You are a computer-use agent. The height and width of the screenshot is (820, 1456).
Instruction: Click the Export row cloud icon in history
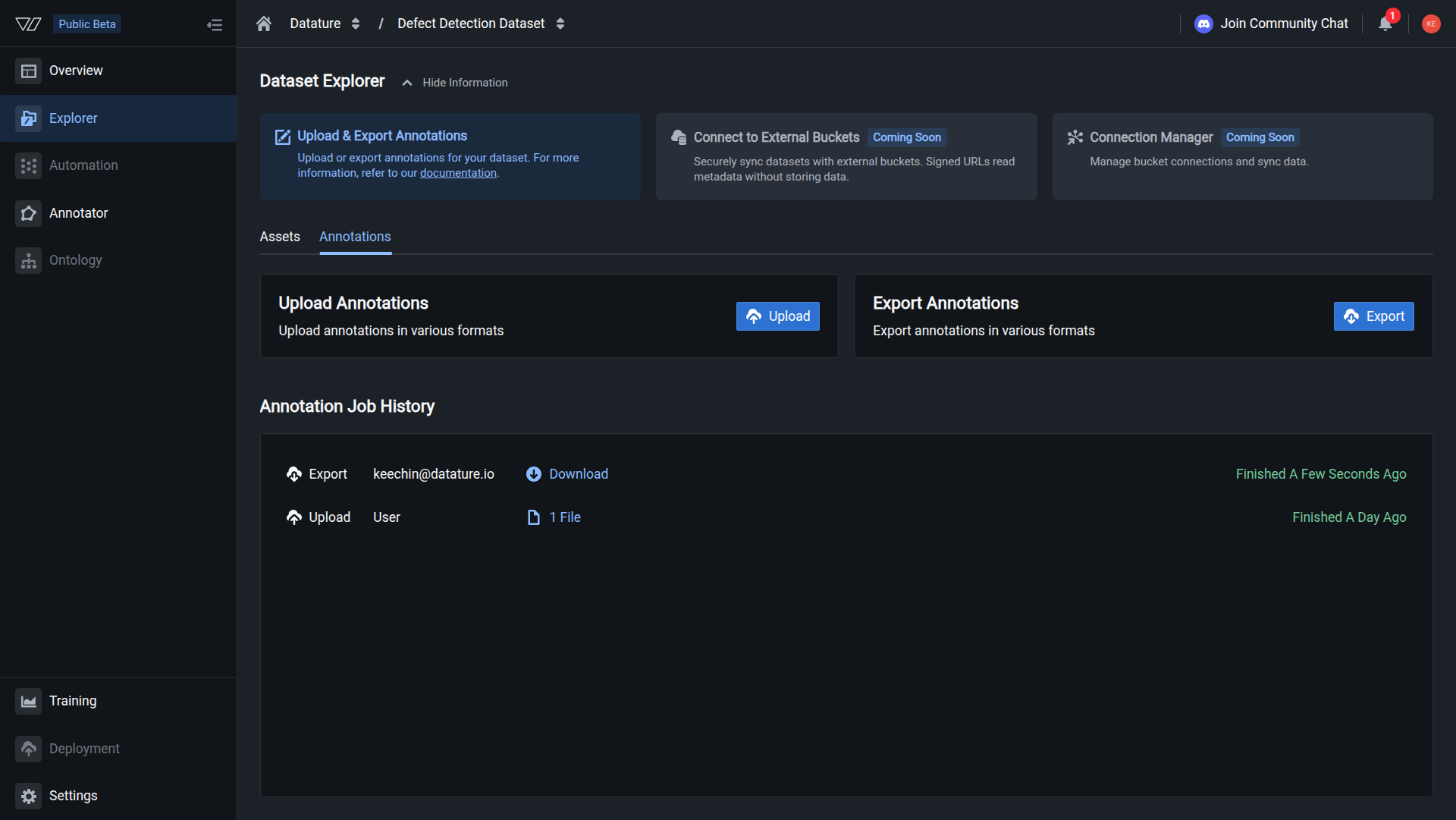click(x=294, y=474)
